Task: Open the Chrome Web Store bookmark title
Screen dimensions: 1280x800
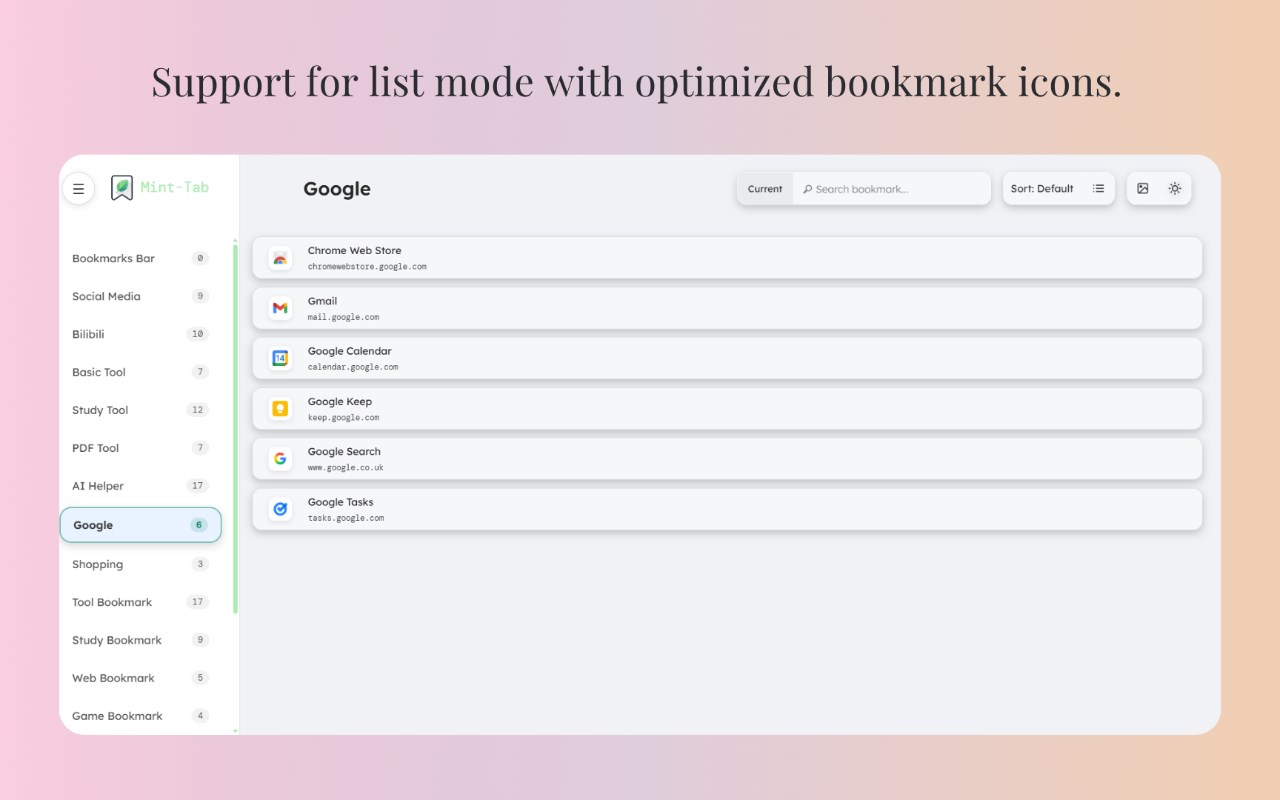Action: click(354, 251)
